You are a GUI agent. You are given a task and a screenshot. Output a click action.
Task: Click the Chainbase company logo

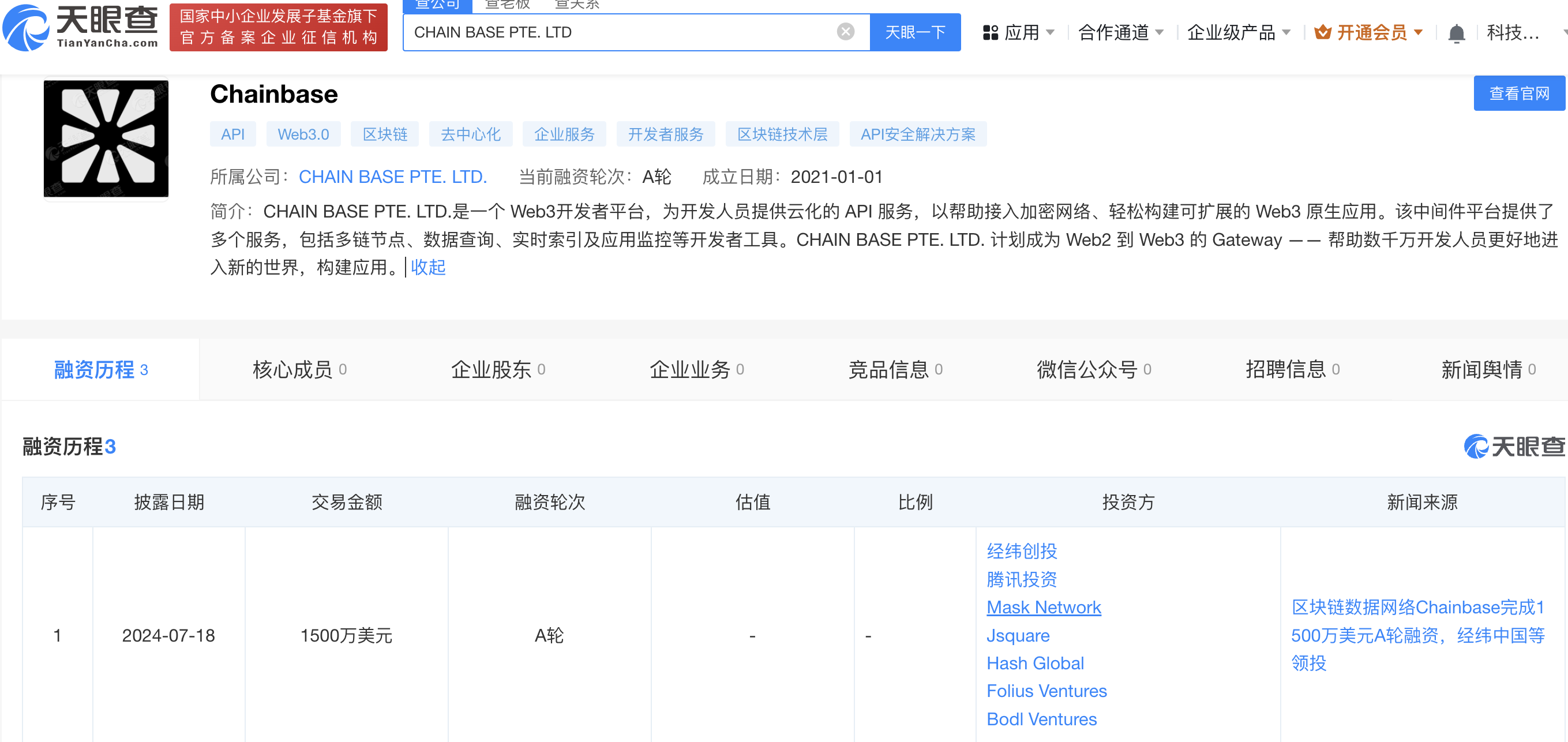pyautogui.click(x=106, y=138)
